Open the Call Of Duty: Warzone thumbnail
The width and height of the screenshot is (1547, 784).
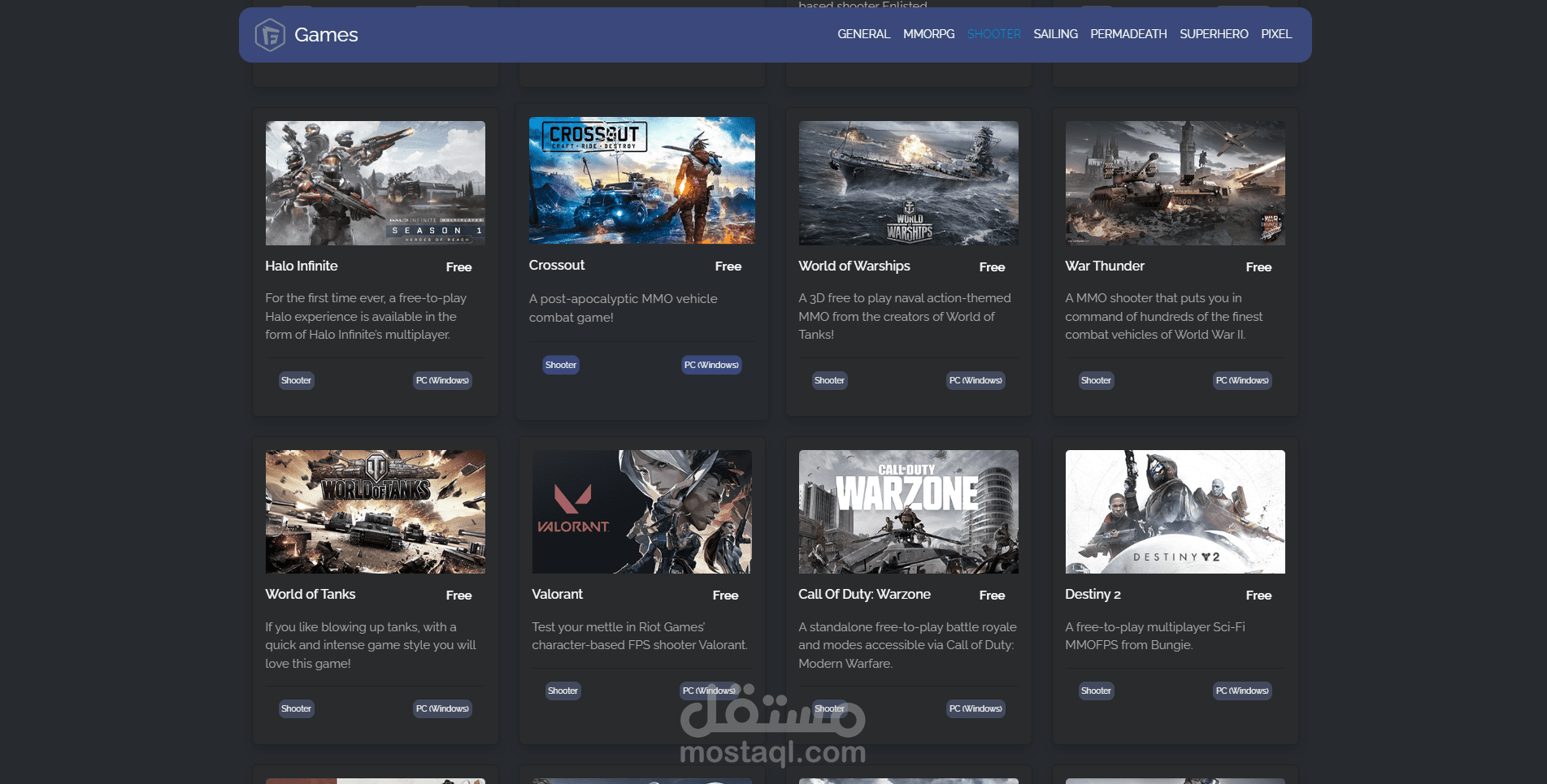click(909, 512)
